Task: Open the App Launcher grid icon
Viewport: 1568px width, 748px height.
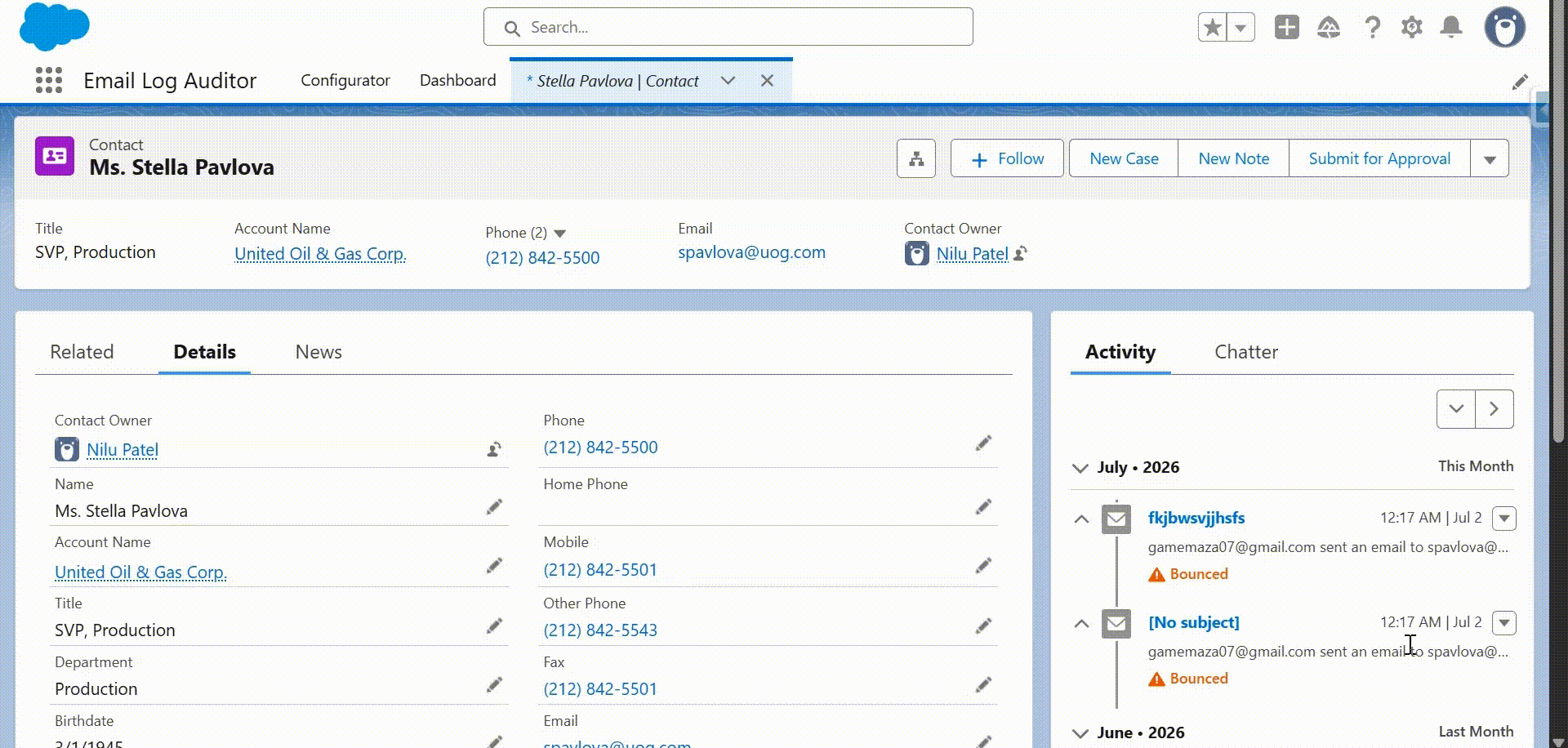Action: [49, 80]
